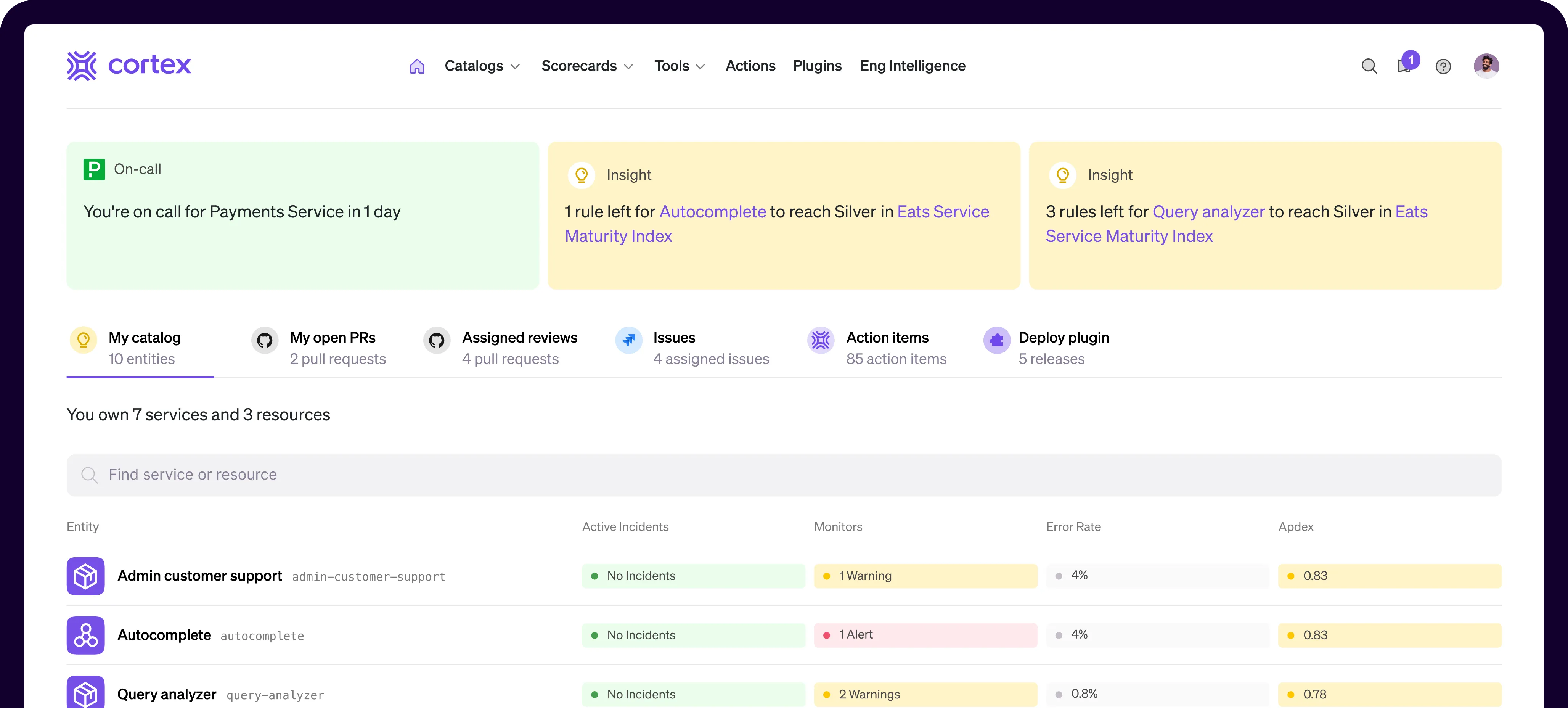Select the GitHub icon next to My open PRs

click(x=265, y=340)
